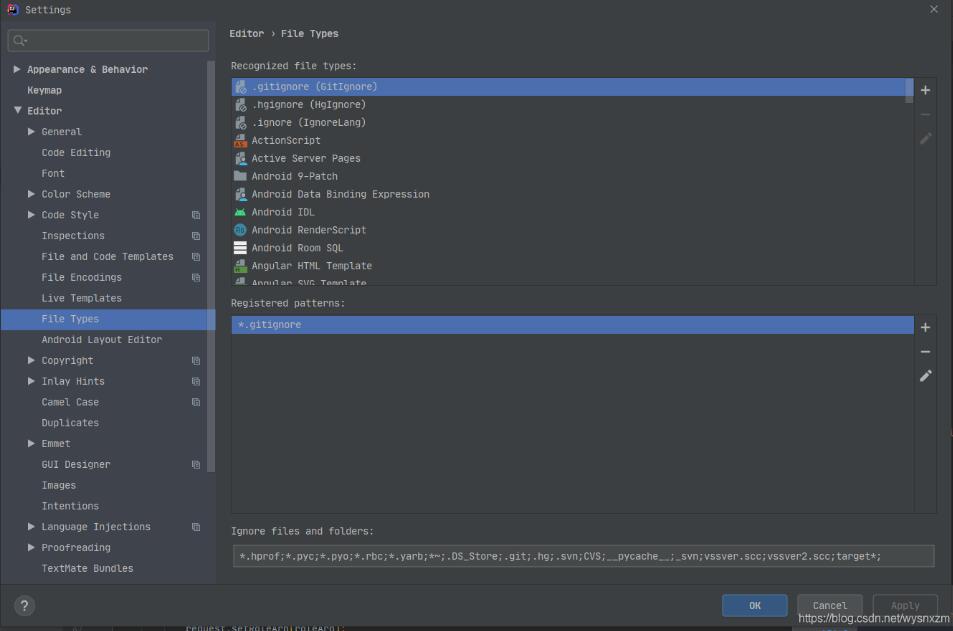This screenshot has width=953, height=631.
Task: Open the Keymap settings page
Action: click(x=44, y=90)
